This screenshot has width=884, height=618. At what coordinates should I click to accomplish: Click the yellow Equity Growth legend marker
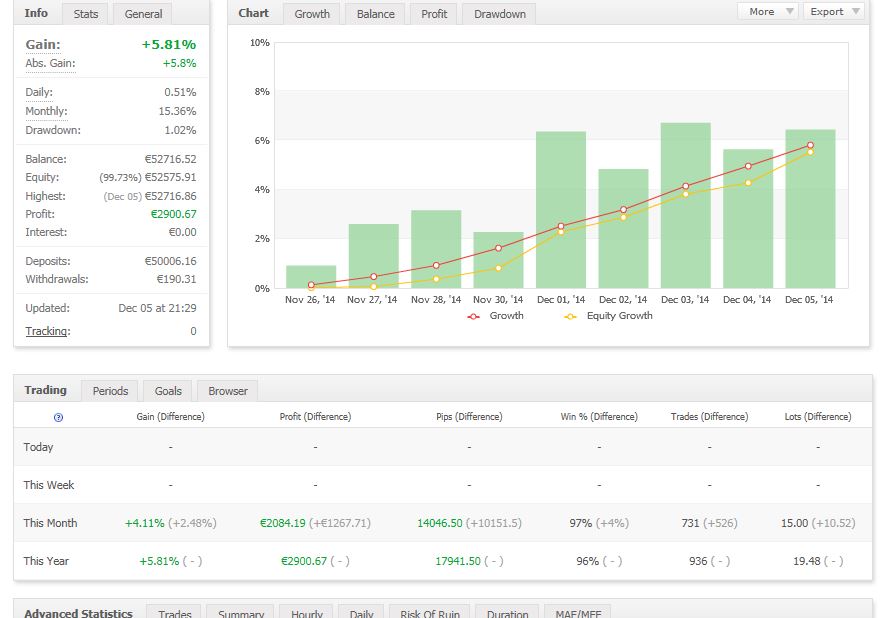point(570,316)
